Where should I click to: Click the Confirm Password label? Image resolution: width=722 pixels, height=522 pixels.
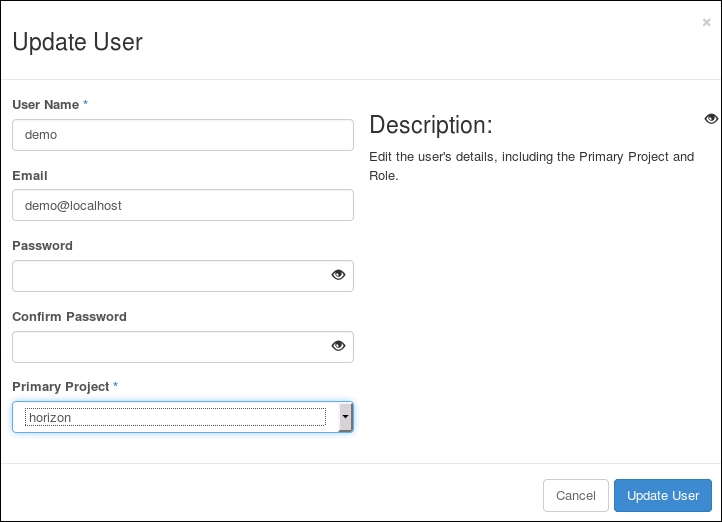pos(69,316)
